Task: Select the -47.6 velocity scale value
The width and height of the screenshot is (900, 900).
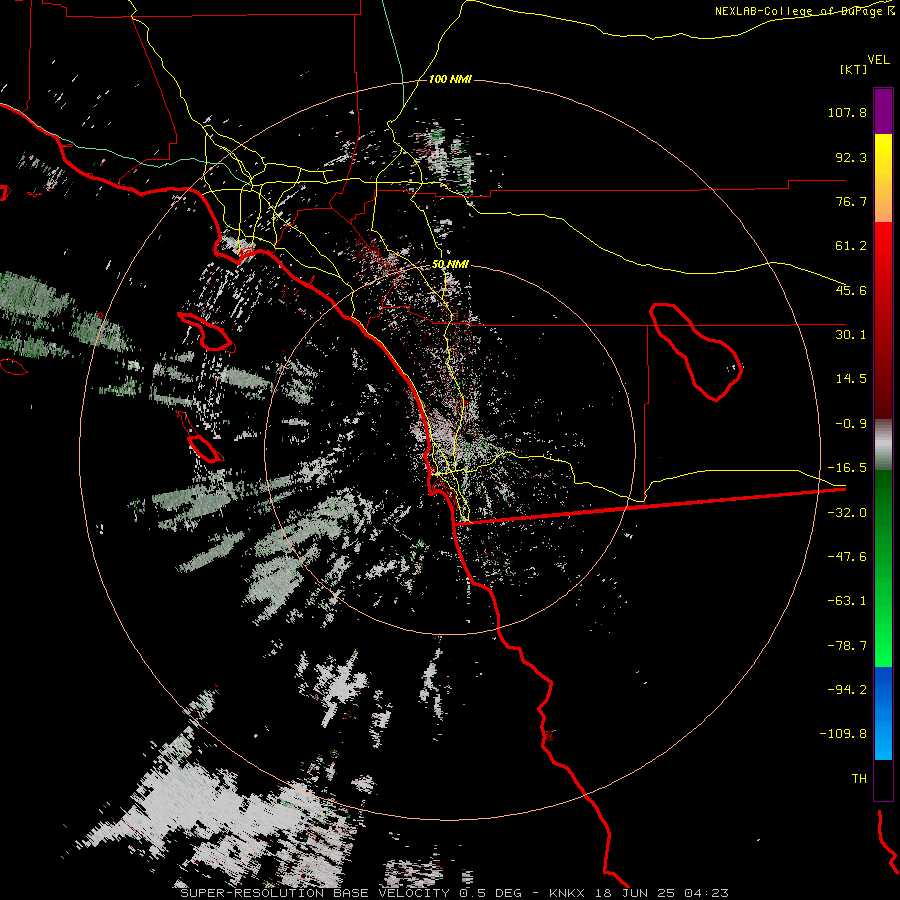Action: point(847,557)
